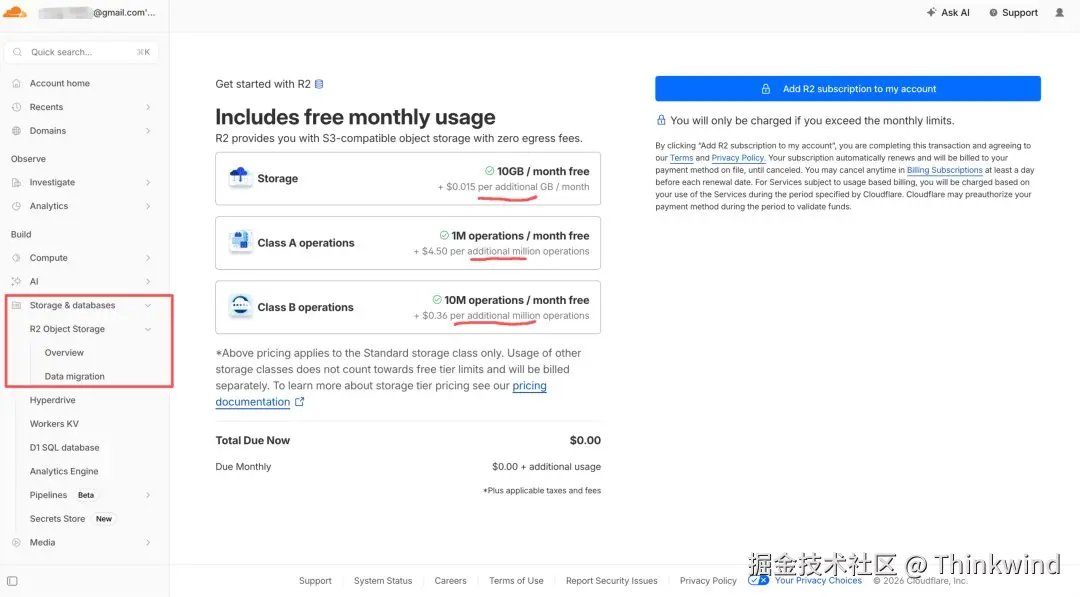Open D1 SQL database

pyautogui.click(x=64, y=448)
